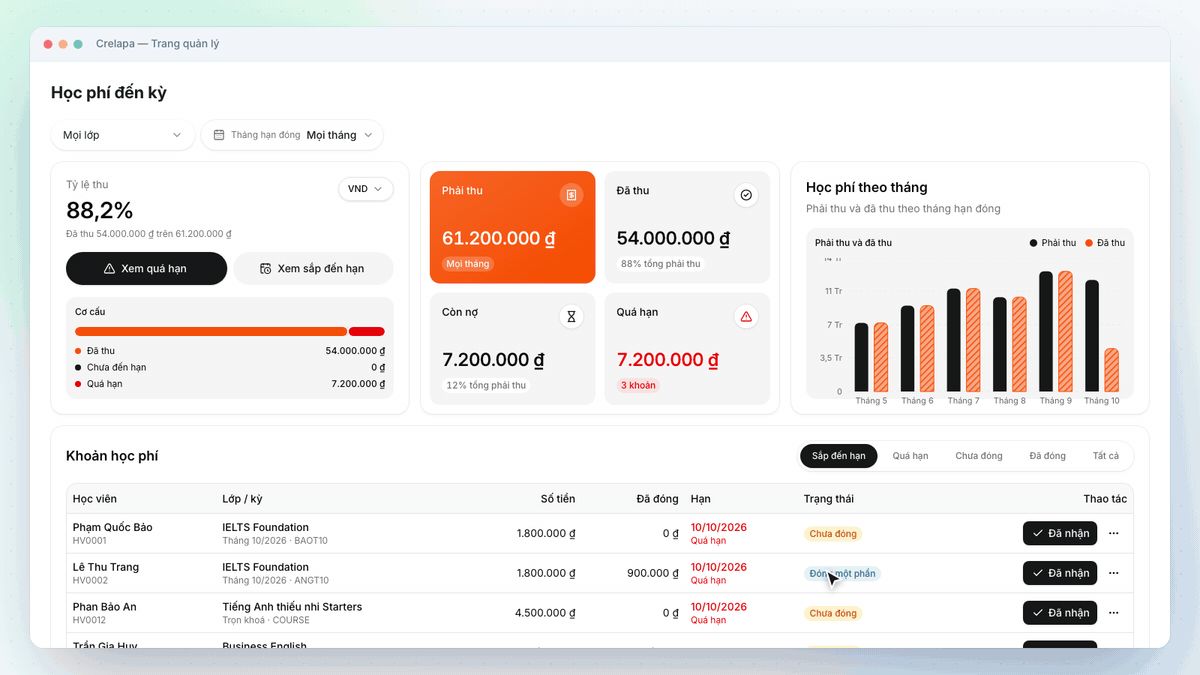Click the striped orange Tháng 10 chart bar
Screen dimensions: 1200x675
click(x=1111, y=370)
